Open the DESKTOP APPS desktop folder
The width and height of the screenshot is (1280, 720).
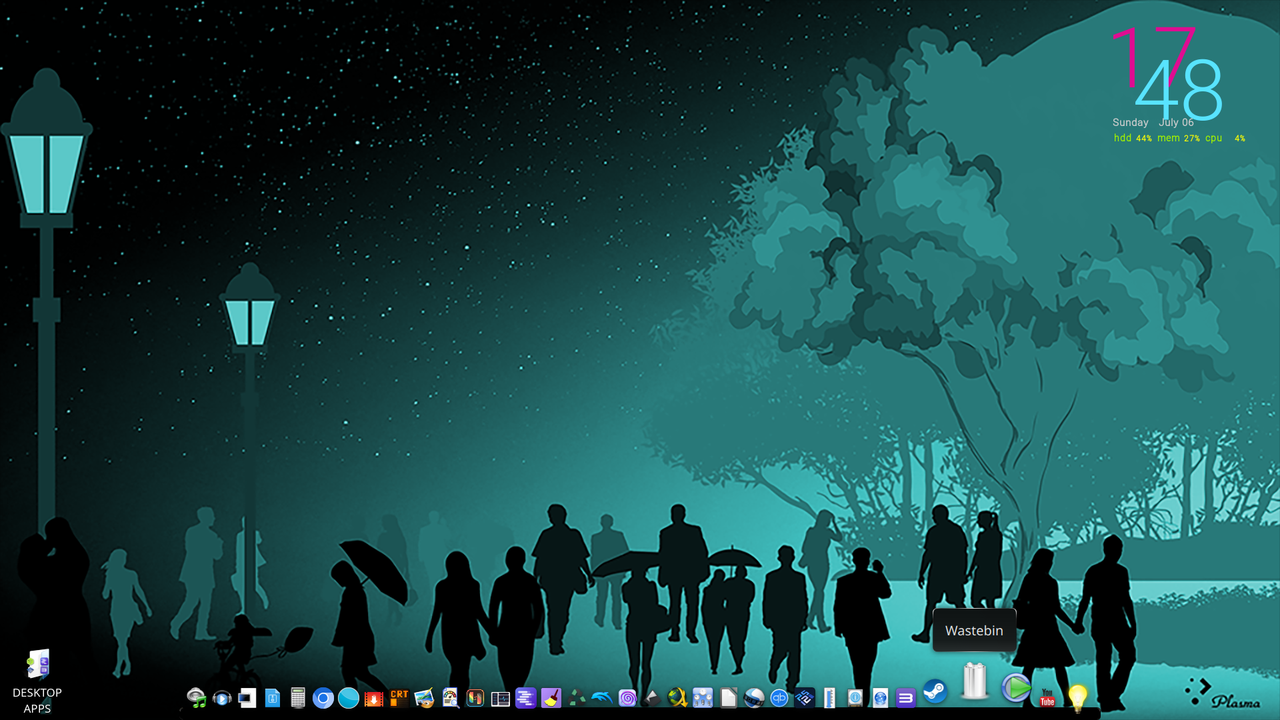click(37, 681)
